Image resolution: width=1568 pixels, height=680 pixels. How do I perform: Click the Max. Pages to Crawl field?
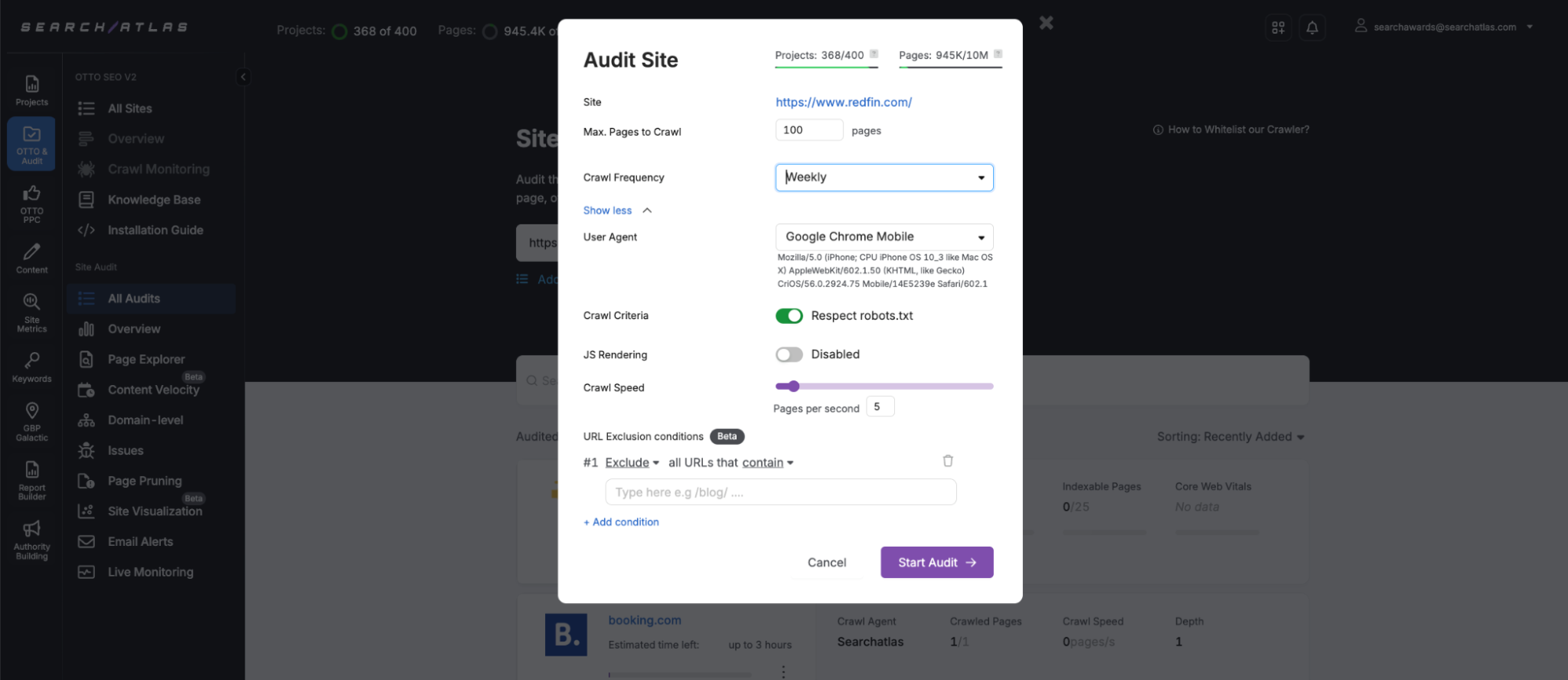point(809,130)
